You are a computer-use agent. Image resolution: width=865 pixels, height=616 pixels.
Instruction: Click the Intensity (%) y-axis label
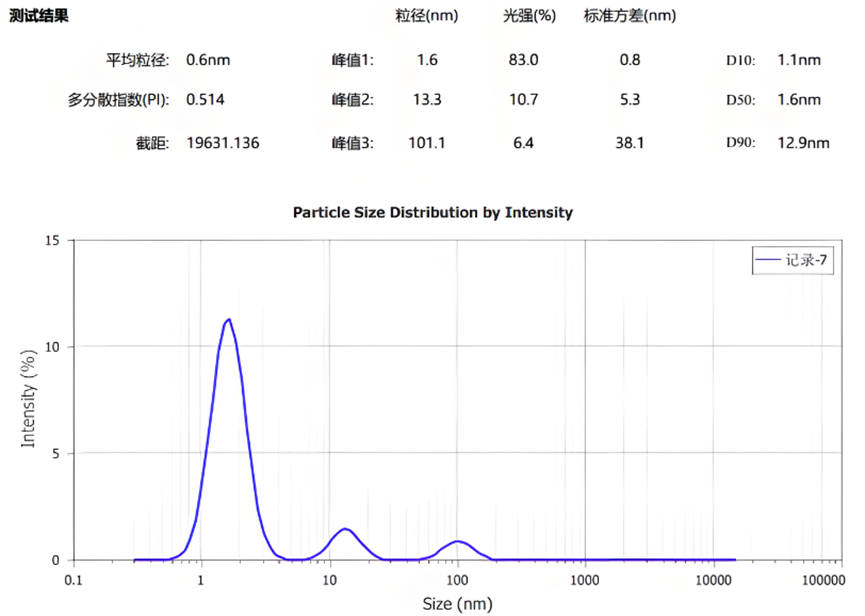(x=29, y=399)
